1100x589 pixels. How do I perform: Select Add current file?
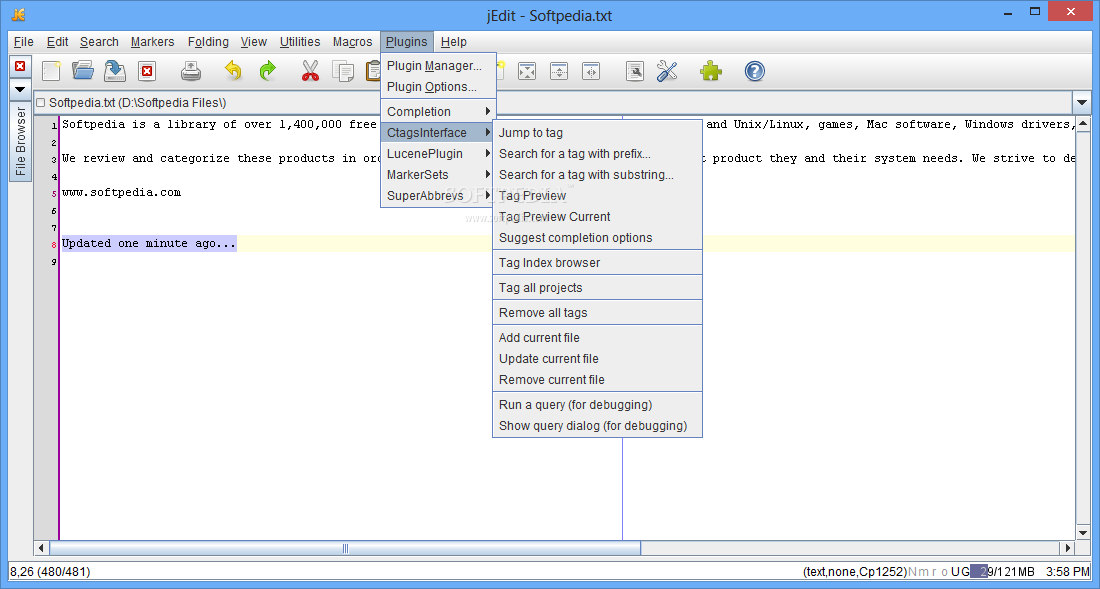pos(597,337)
